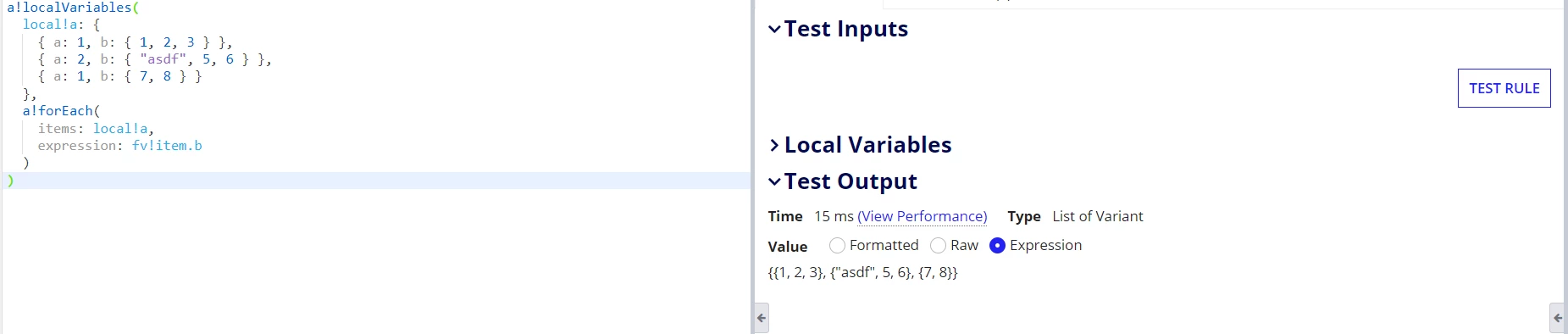Place cursor on the closing green parenthesis line
Screen dimensions: 1568x334
click(10, 181)
